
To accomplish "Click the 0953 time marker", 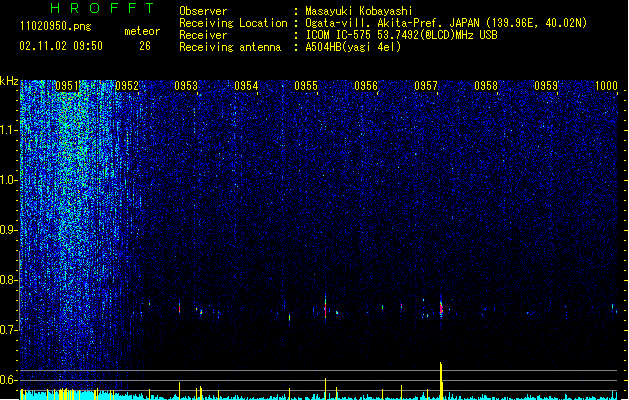I will pyautogui.click(x=186, y=86).
